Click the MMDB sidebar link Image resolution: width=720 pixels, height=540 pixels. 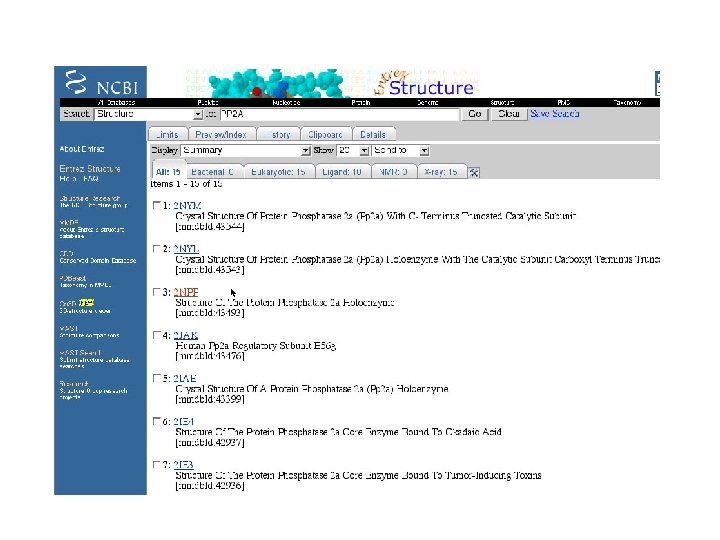click(x=69, y=222)
